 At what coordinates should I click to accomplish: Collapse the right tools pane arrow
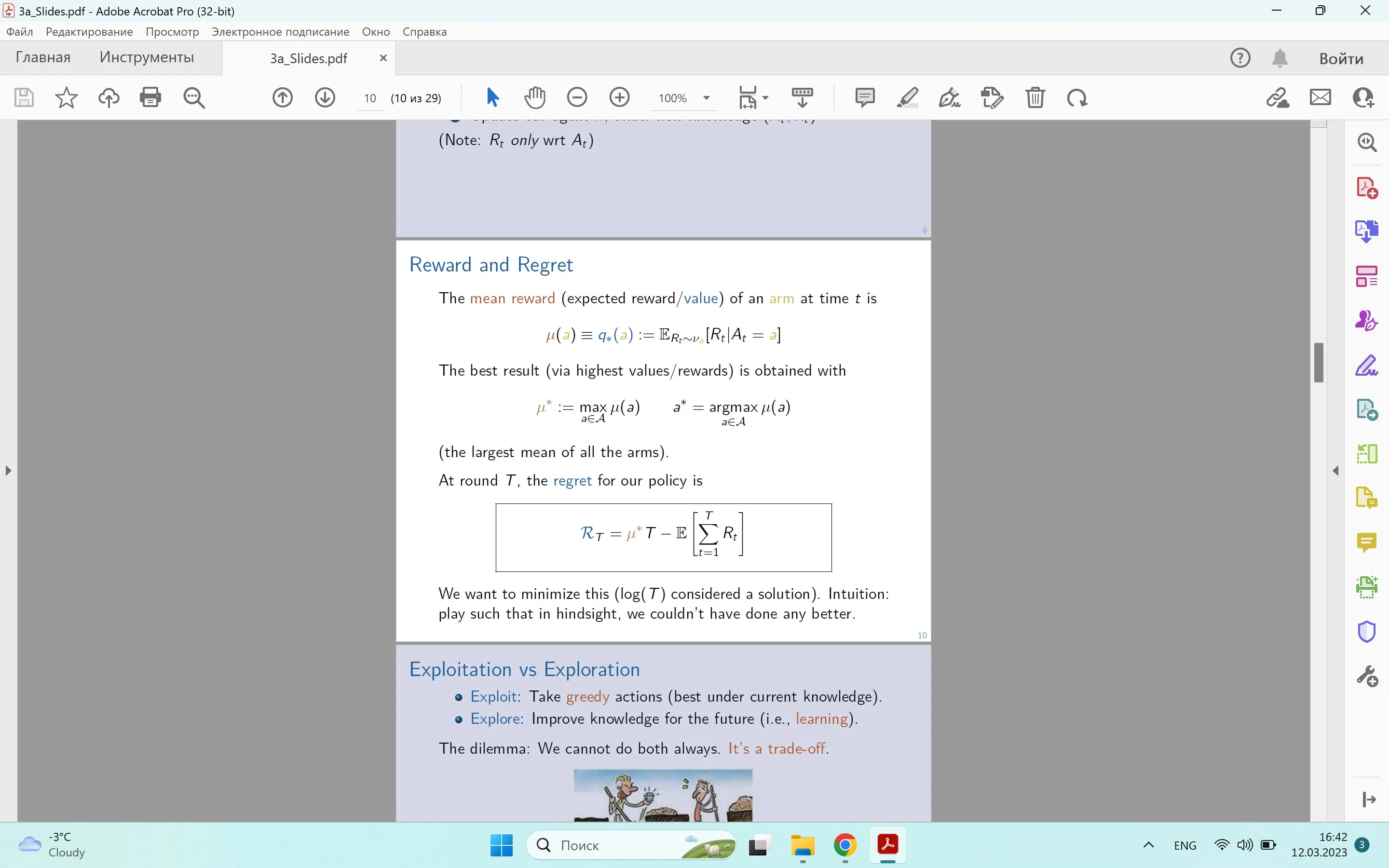pos(1336,471)
